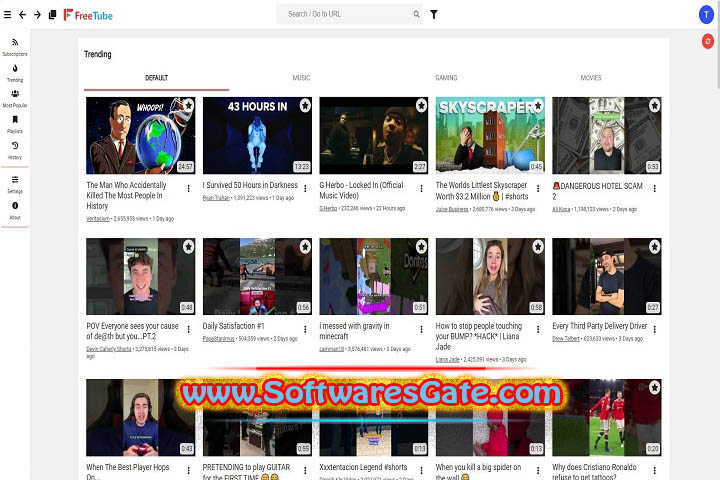Open Trending in the sidebar

(x=15, y=73)
